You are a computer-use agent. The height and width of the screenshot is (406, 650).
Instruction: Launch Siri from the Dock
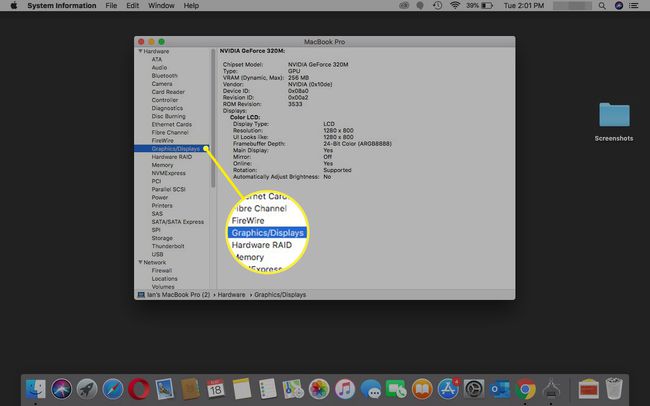(61, 389)
